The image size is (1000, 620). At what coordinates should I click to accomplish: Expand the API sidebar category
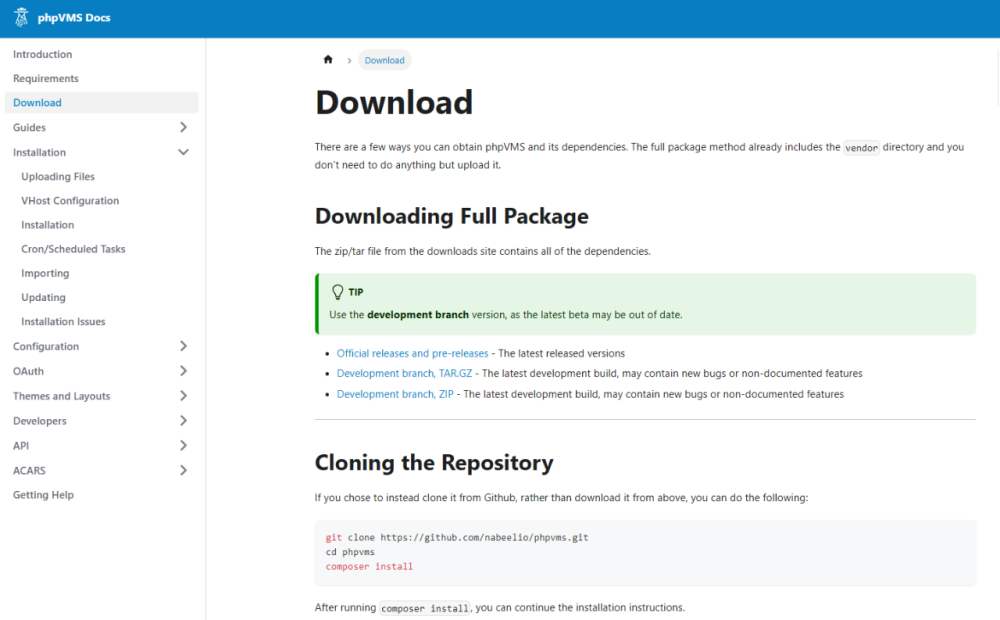coord(183,446)
